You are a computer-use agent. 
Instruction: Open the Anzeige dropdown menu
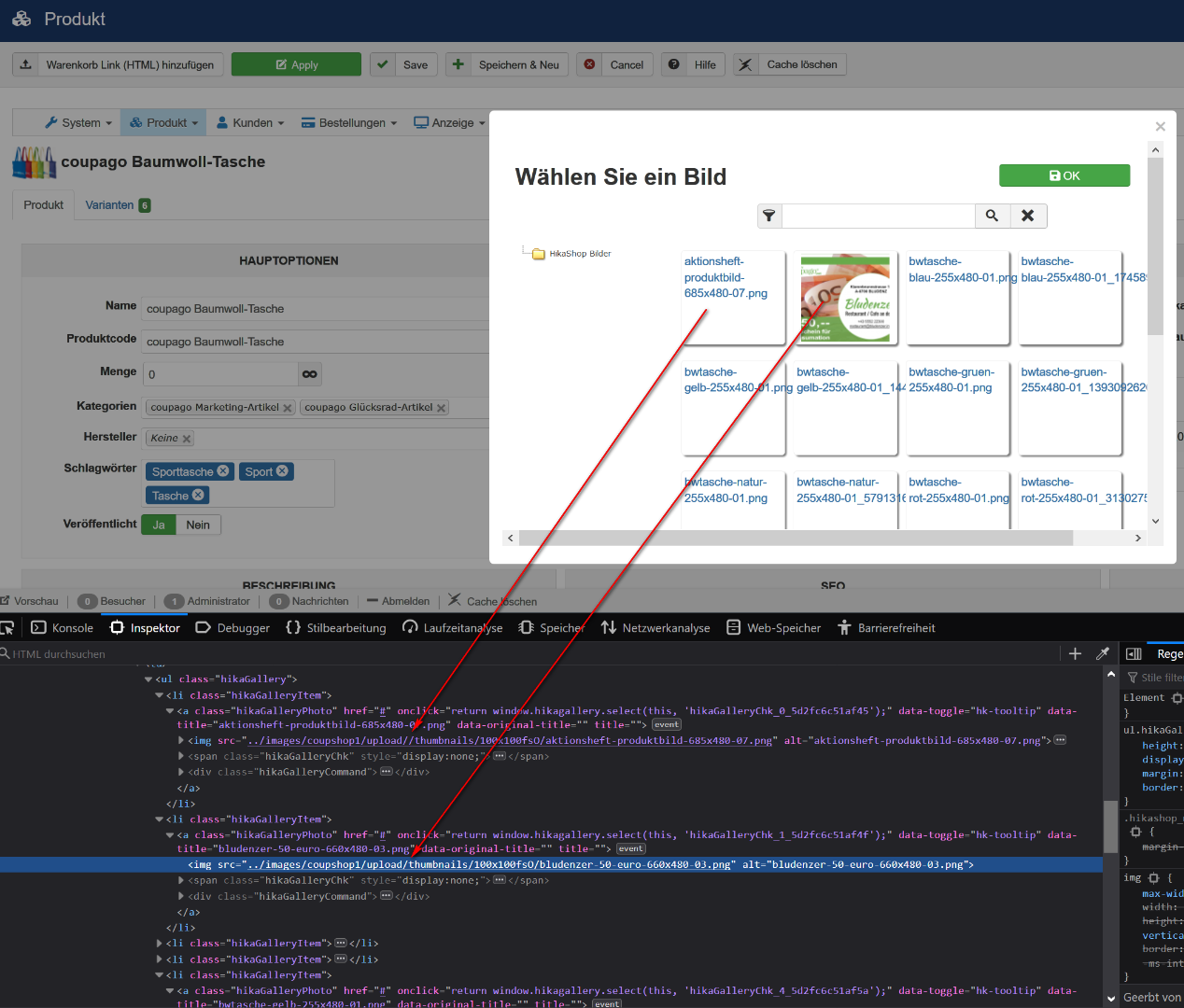tap(450, 122)
